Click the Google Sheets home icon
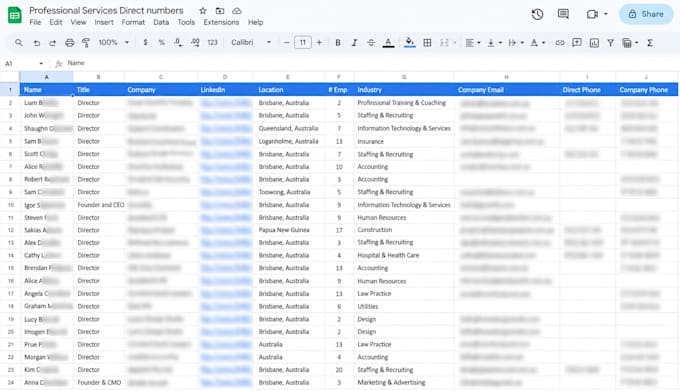The height and width of the screenshot is (391, 680). tap(15, 15)
